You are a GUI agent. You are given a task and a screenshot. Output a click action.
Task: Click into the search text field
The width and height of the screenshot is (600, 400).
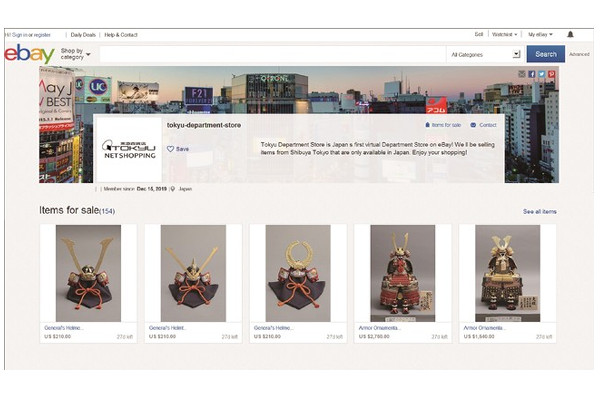pos(270,54)
